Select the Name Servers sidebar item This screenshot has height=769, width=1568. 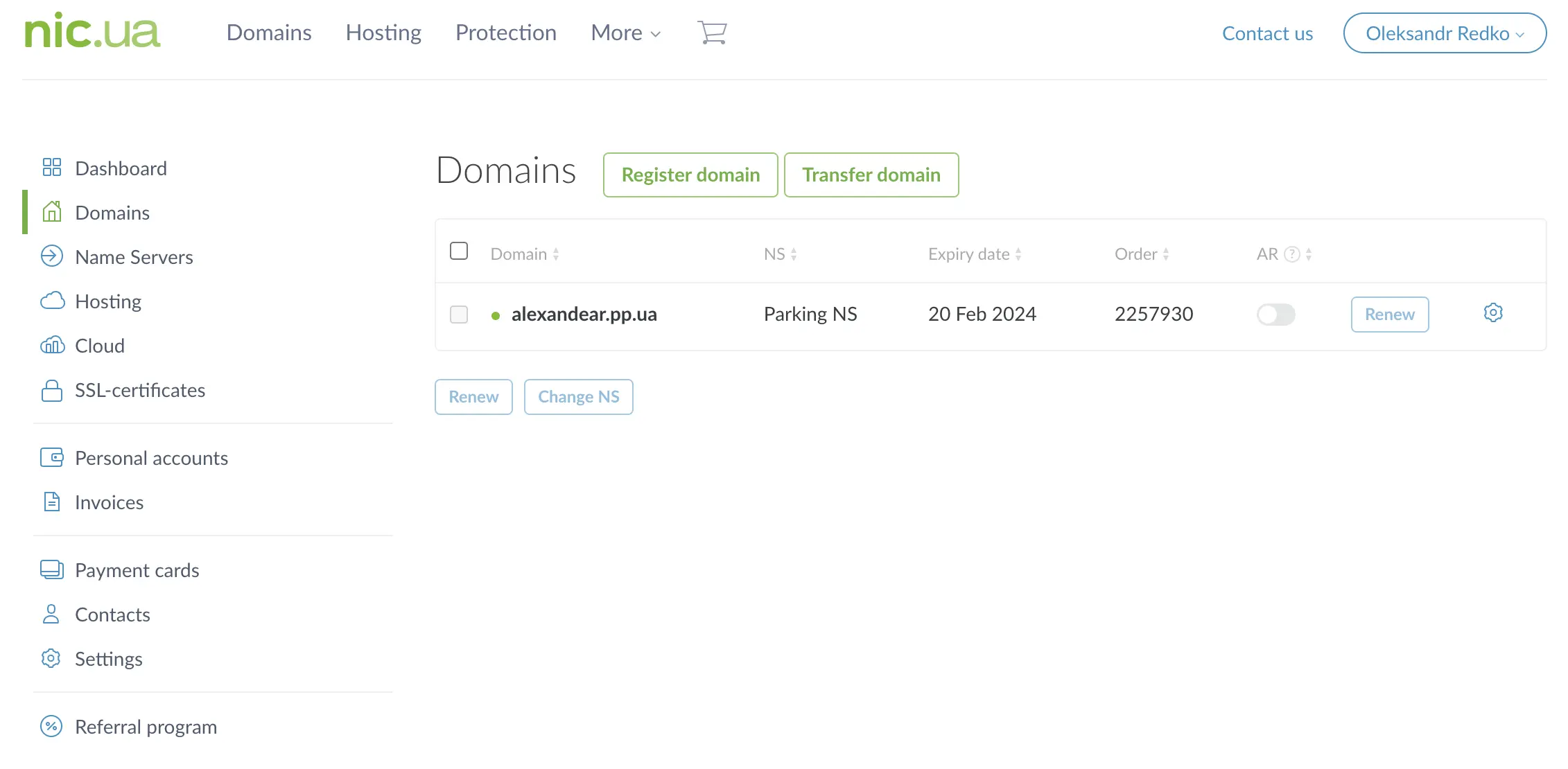(x=134, y=256)
